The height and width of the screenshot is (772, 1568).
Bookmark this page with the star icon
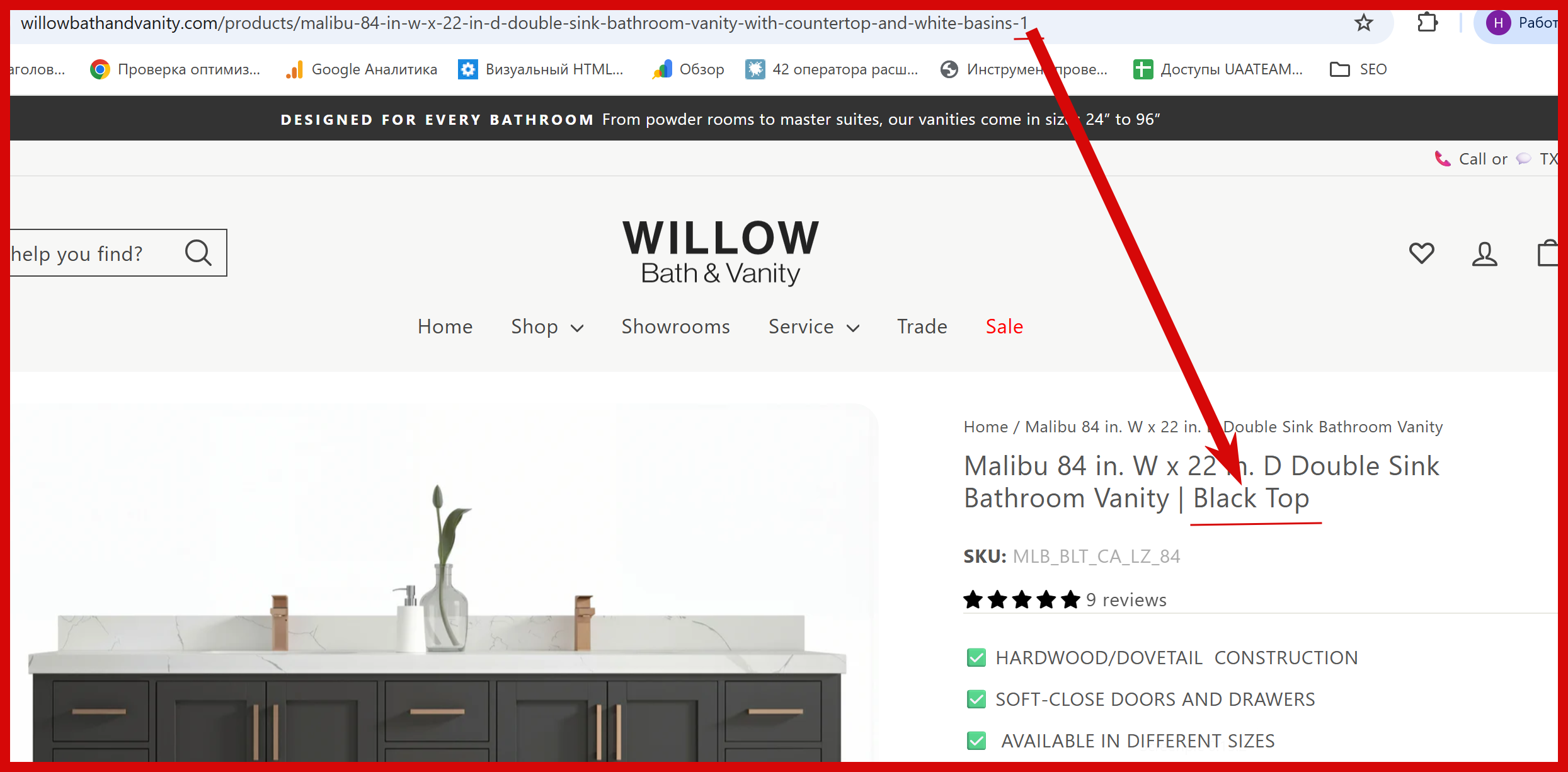click(1364, 23)
